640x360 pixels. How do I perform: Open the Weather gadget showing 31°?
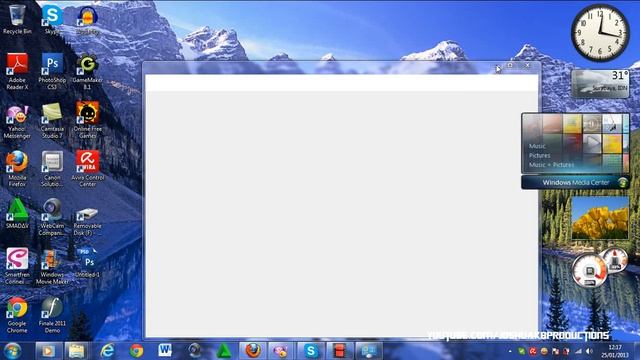pos(600,84)
